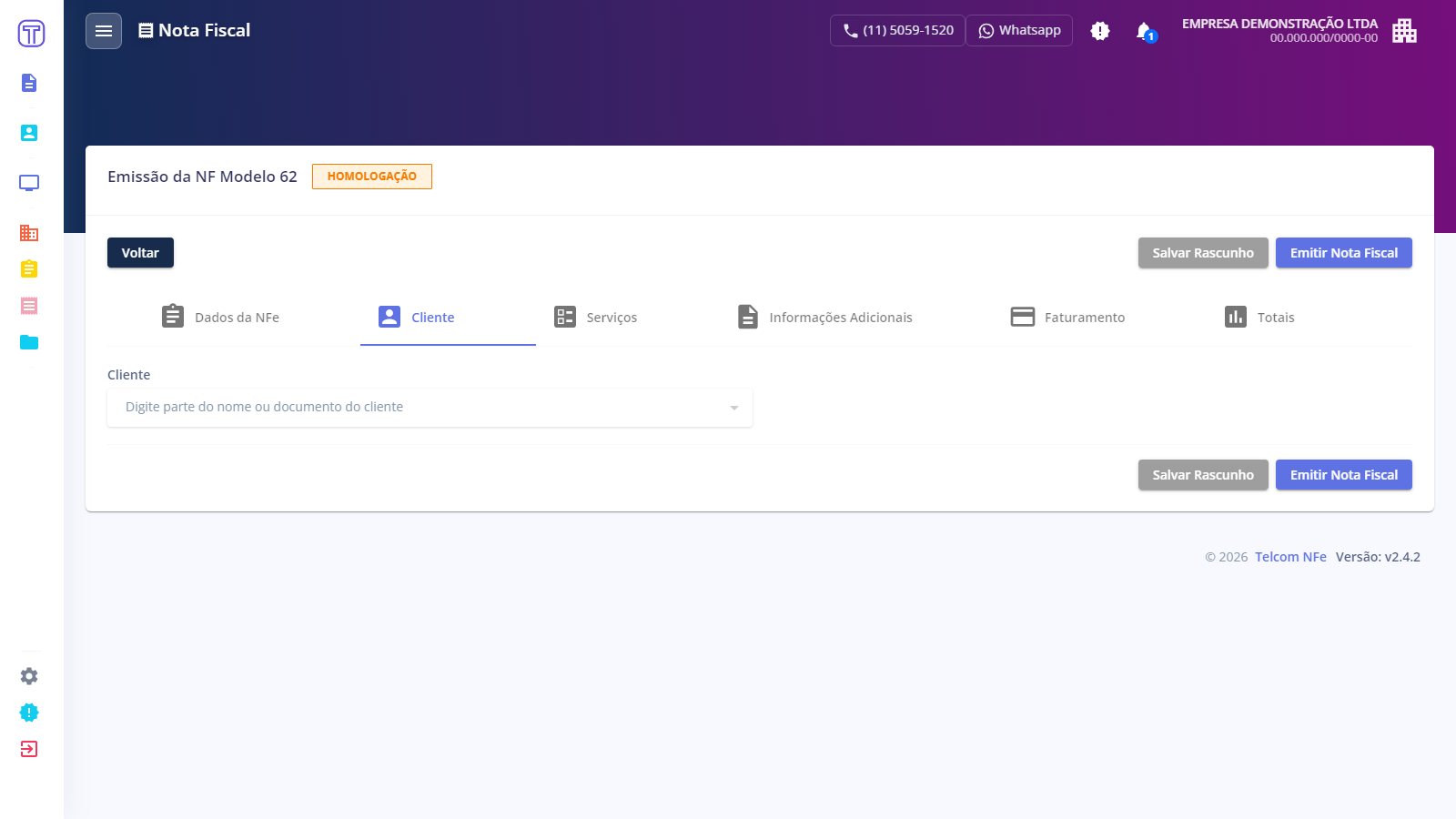Click the HOMOLOGAÇÃO badge
This screenshot has width=1456, height=819.
[x=372, y=177]
